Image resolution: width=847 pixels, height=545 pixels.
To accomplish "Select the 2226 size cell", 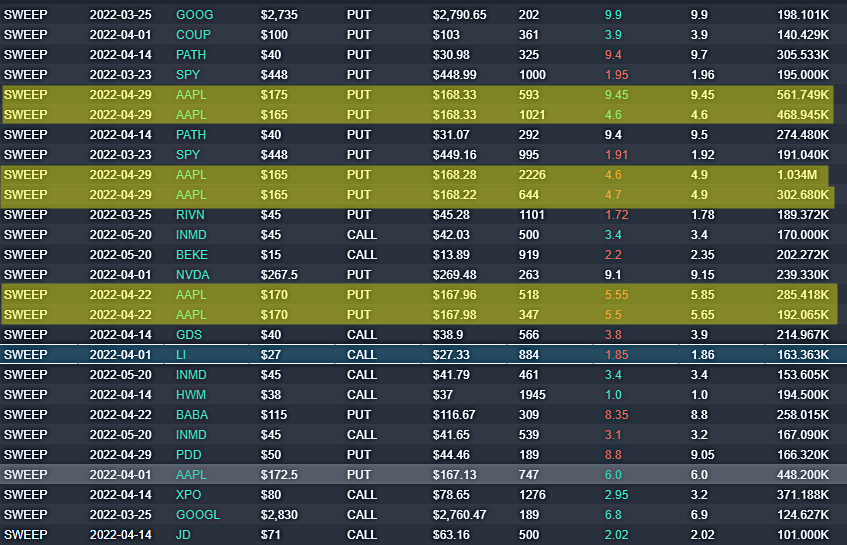I will (532, 174).
